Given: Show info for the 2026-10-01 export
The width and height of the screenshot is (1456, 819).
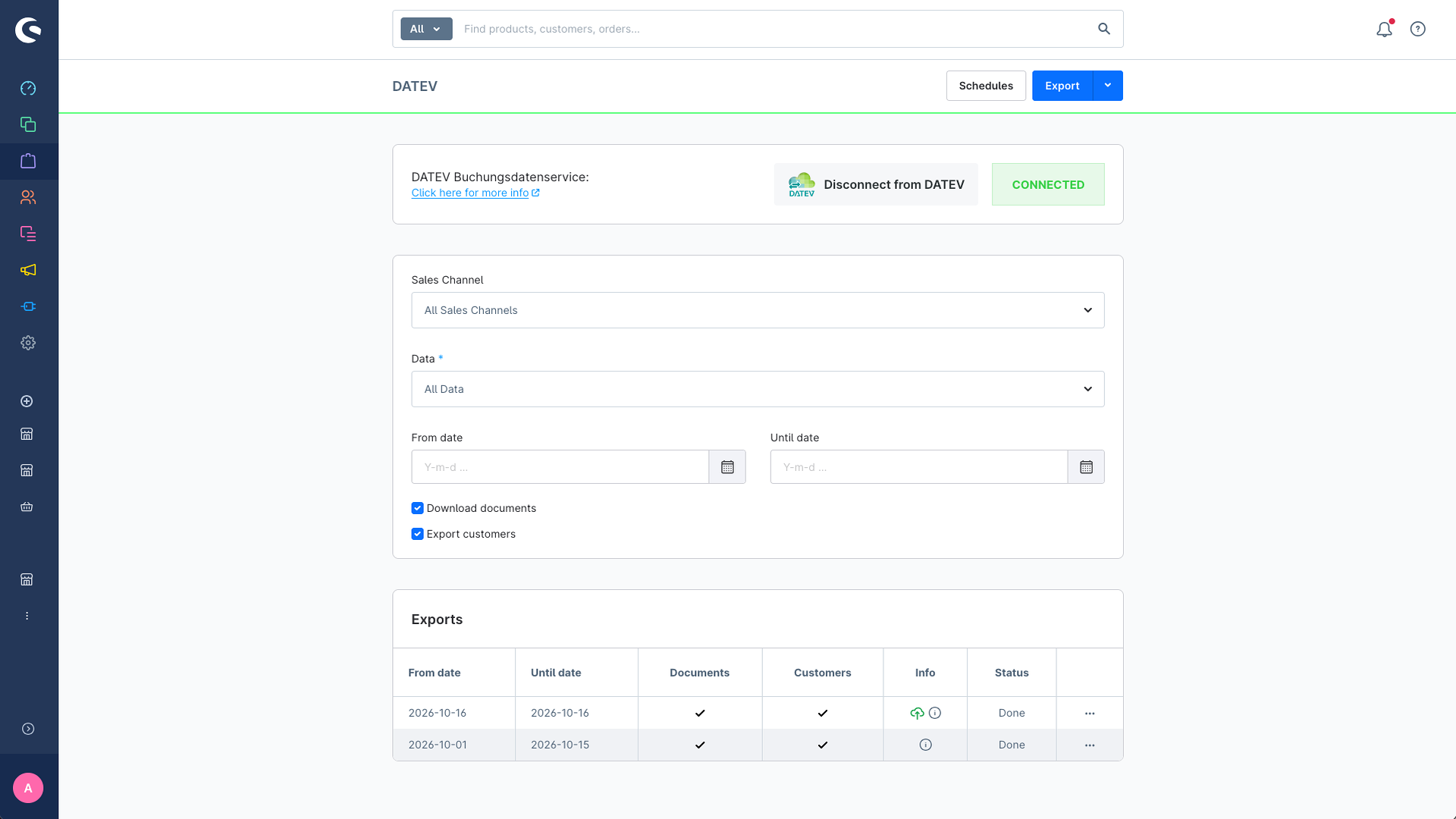Looking at the screenshot, I should [925, 745].
